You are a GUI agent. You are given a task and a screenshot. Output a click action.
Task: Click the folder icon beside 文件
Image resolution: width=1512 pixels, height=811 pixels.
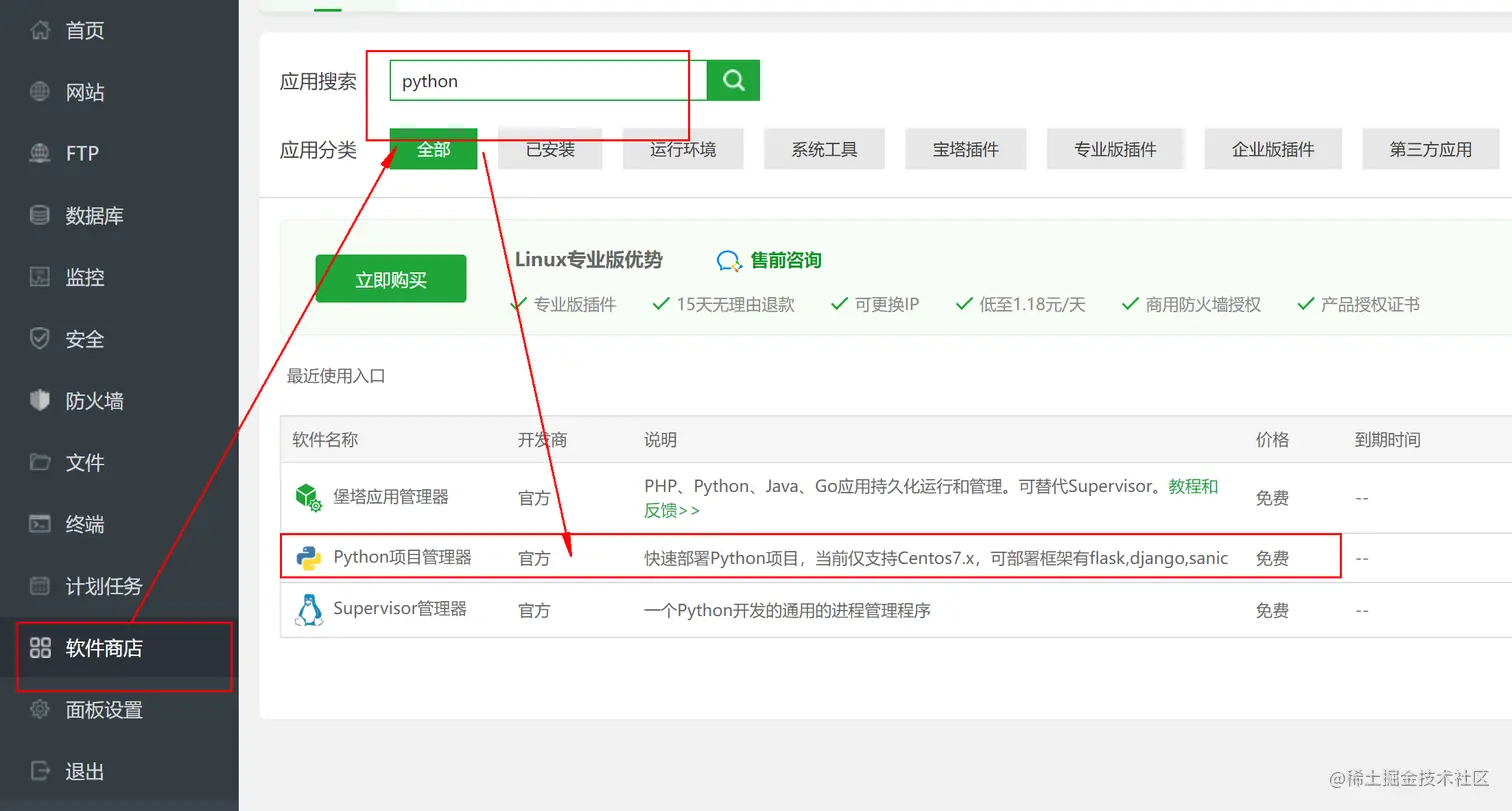tap(40, 462)
